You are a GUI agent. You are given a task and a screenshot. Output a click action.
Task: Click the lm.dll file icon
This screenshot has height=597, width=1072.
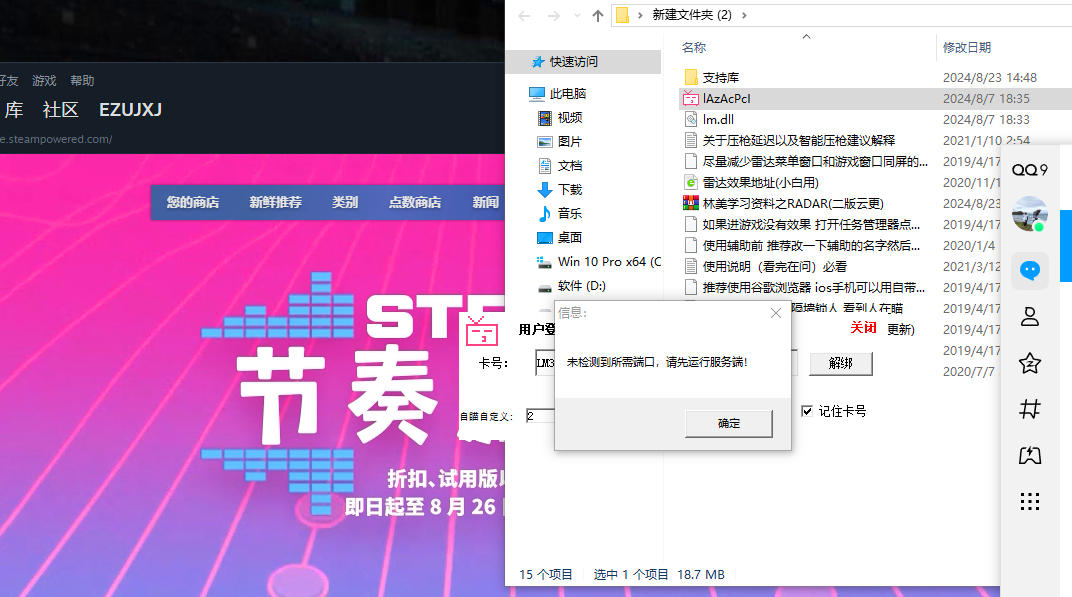(691, 120)
